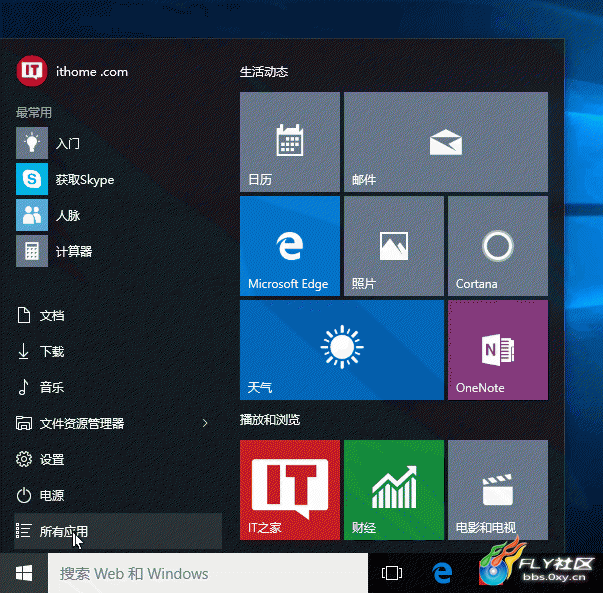The image size is (603, 593).
Task: Launch the Microsoft Edge tile
Action: pyautogui.click(x=290, y=246)
